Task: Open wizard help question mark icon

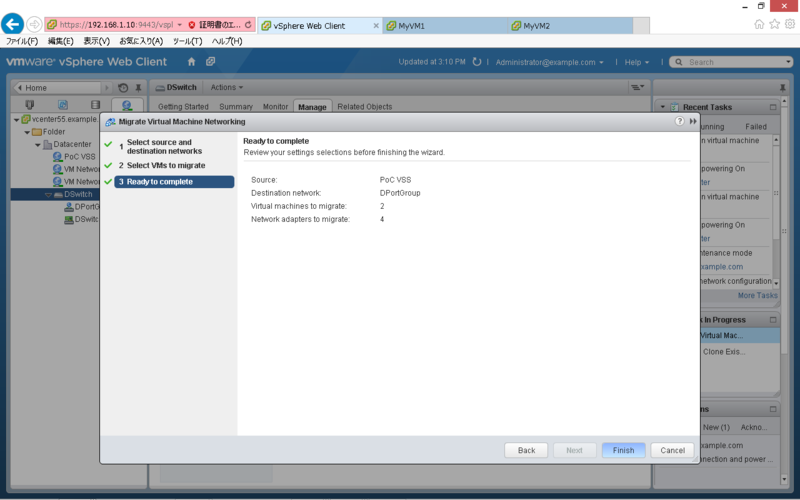Action: 679,121
